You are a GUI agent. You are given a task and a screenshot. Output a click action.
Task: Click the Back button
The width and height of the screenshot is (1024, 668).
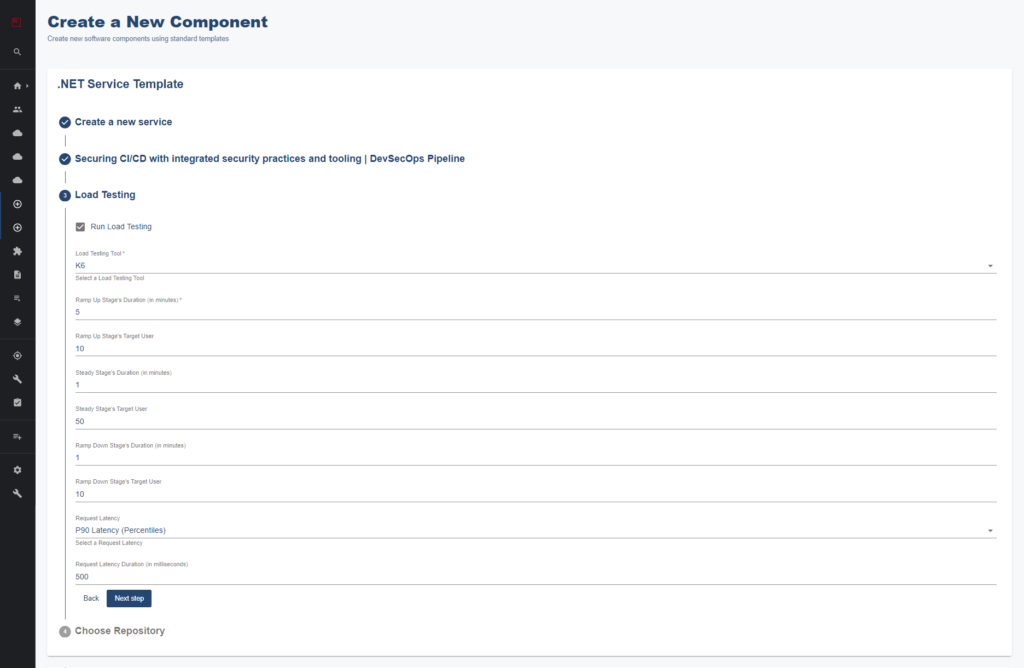pyautogui.click(x=91, y=598)
